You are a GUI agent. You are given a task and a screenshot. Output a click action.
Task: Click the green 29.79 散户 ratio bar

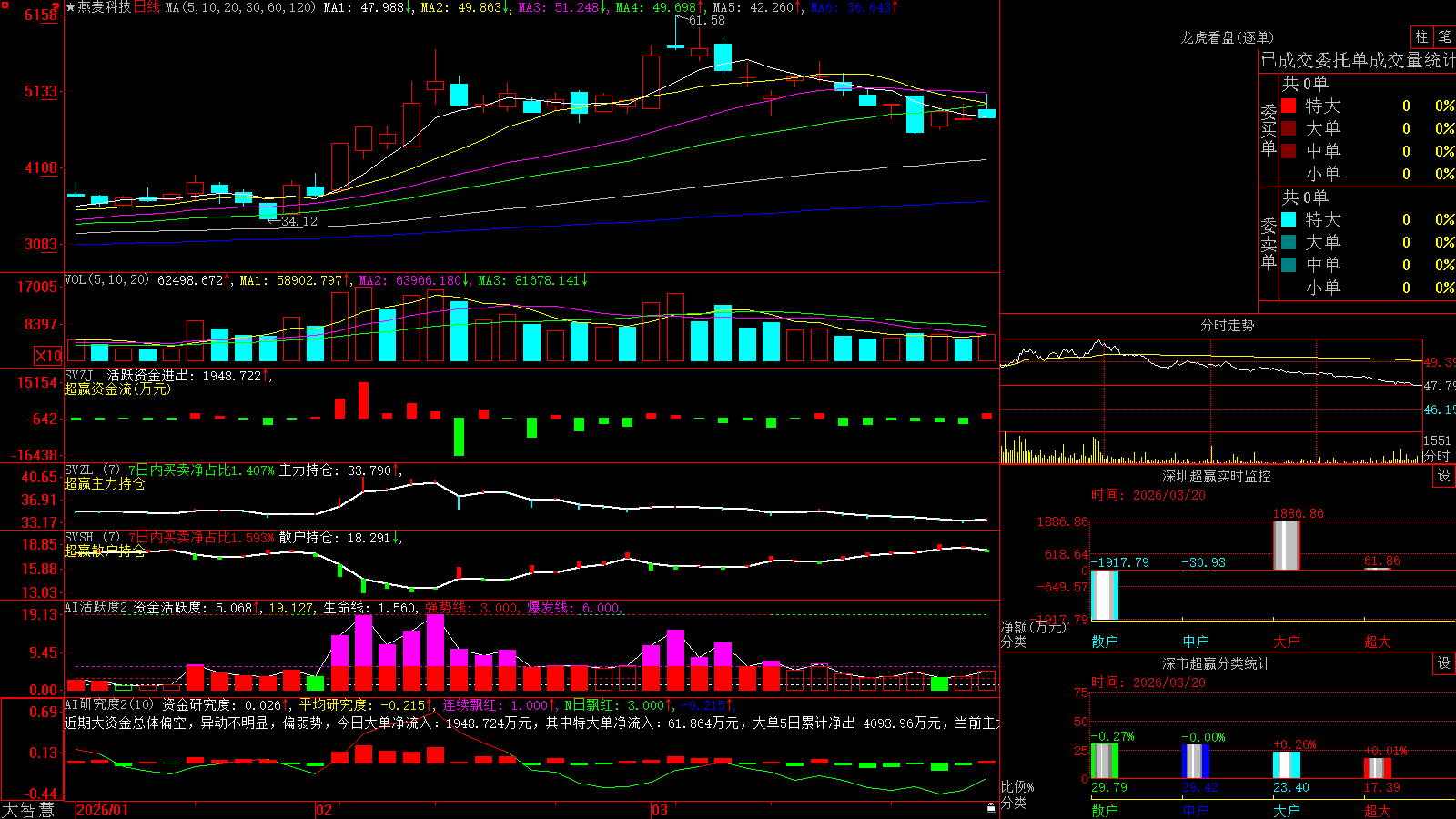(1105, 761)
